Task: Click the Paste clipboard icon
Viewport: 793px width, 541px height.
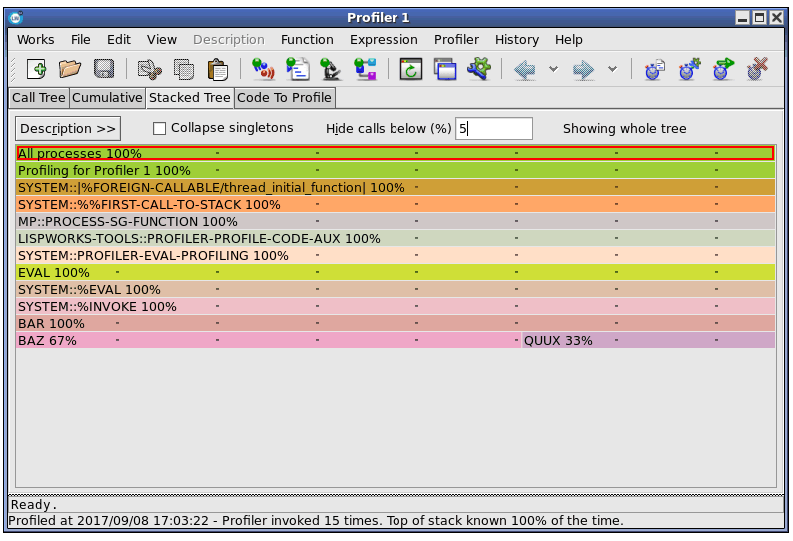Action: [x=217, y=69]
